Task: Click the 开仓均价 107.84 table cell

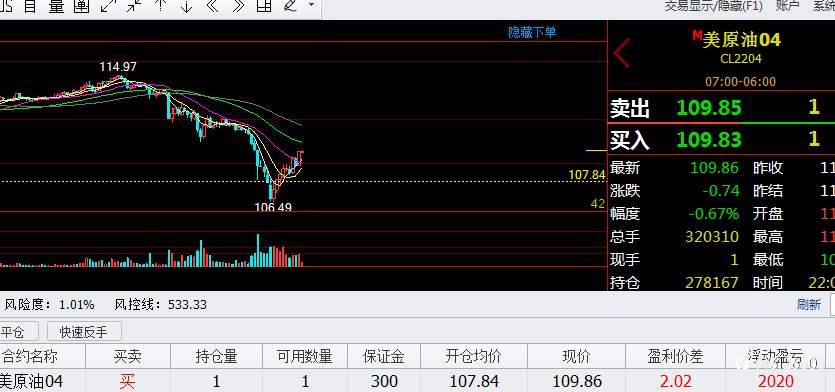Action: click(473, 381)
